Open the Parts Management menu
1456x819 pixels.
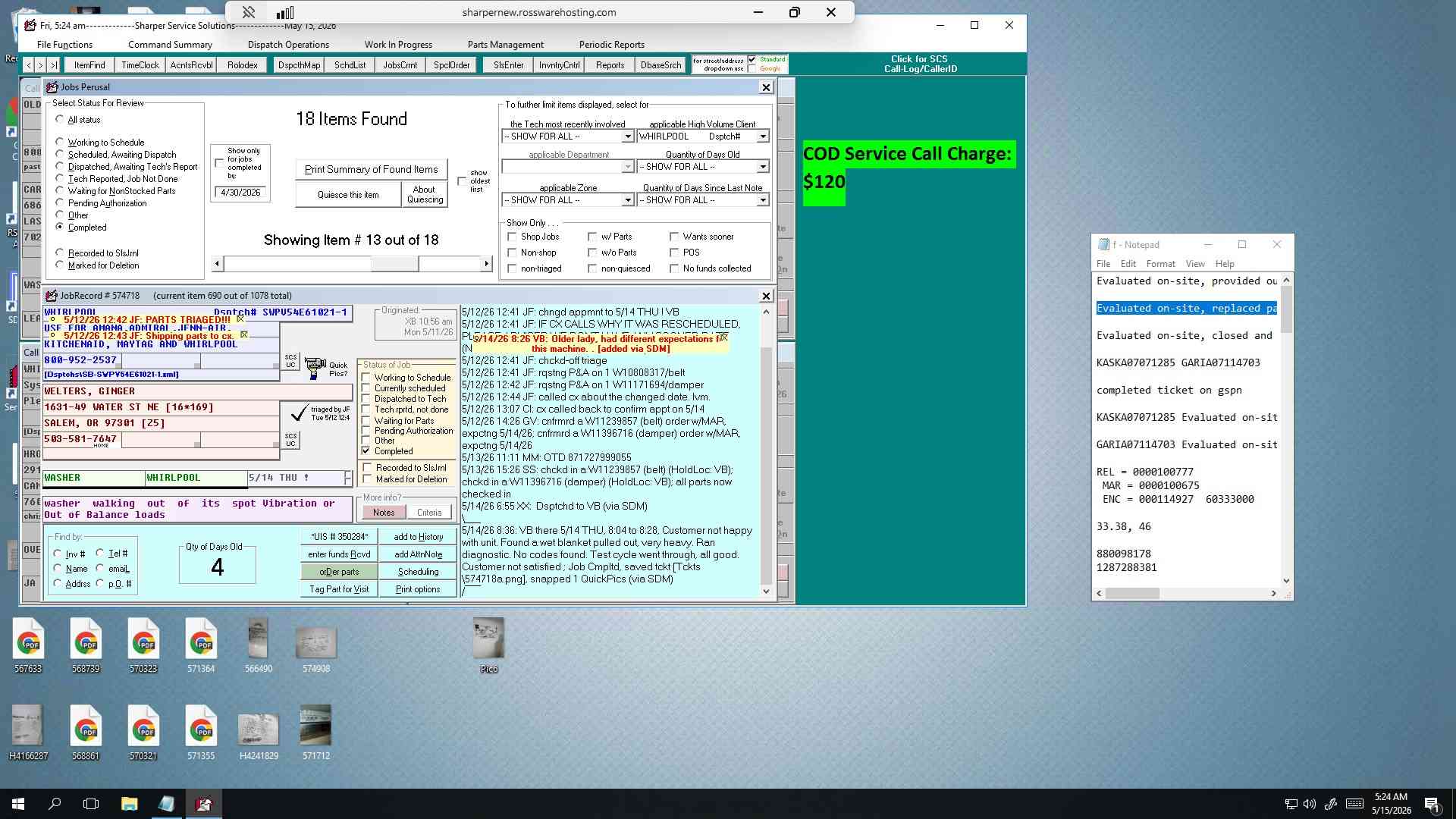coord(505,45)
